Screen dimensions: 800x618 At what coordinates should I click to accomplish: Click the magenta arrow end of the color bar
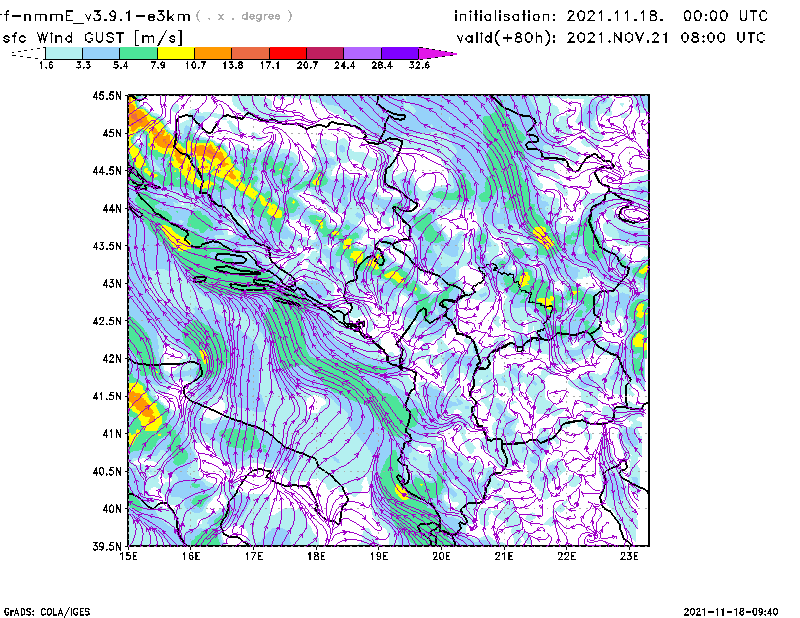point(437,53)
